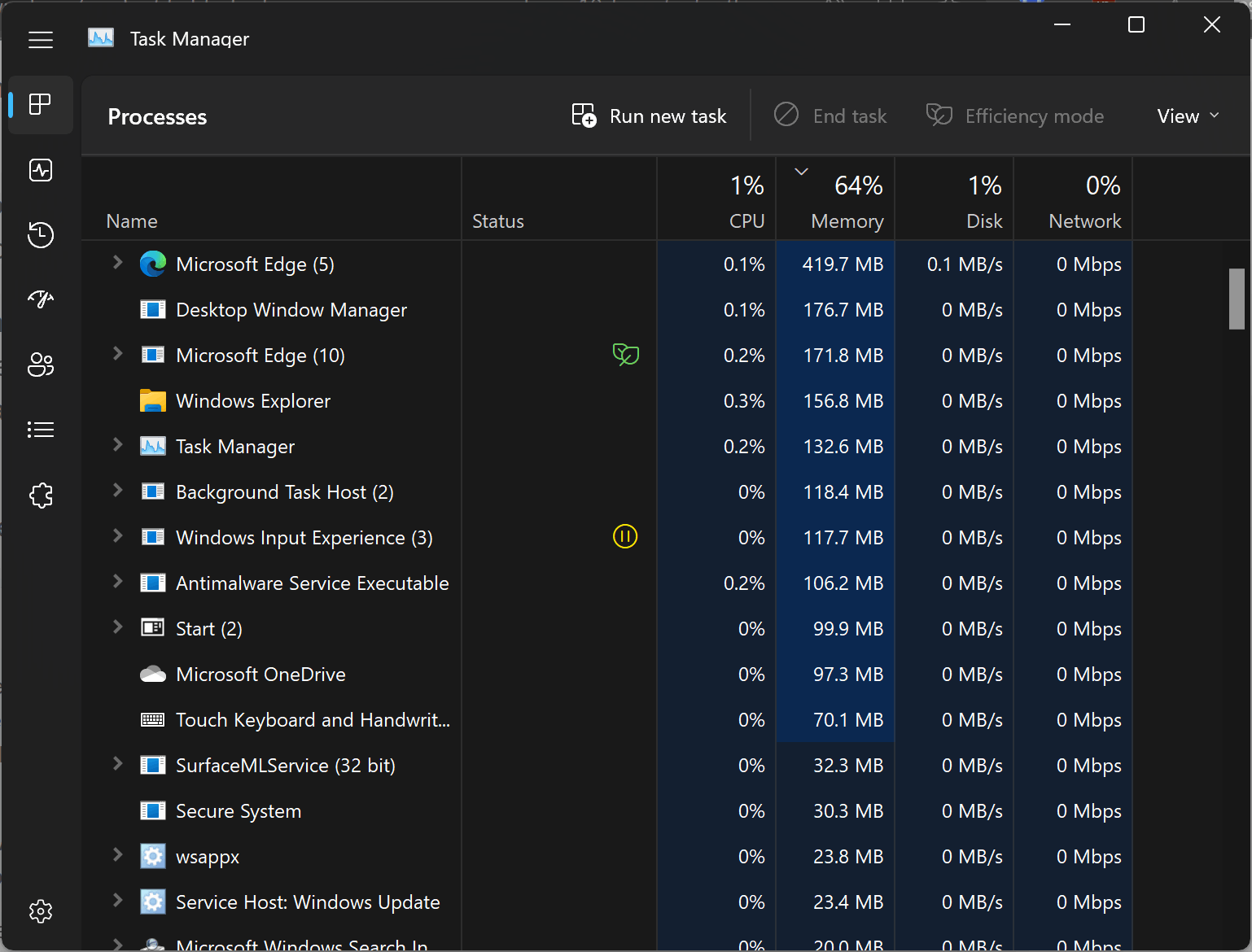Screen dimensions: 1252x952
Task: Click the wsappx gear icon
Action: point(153,857)
